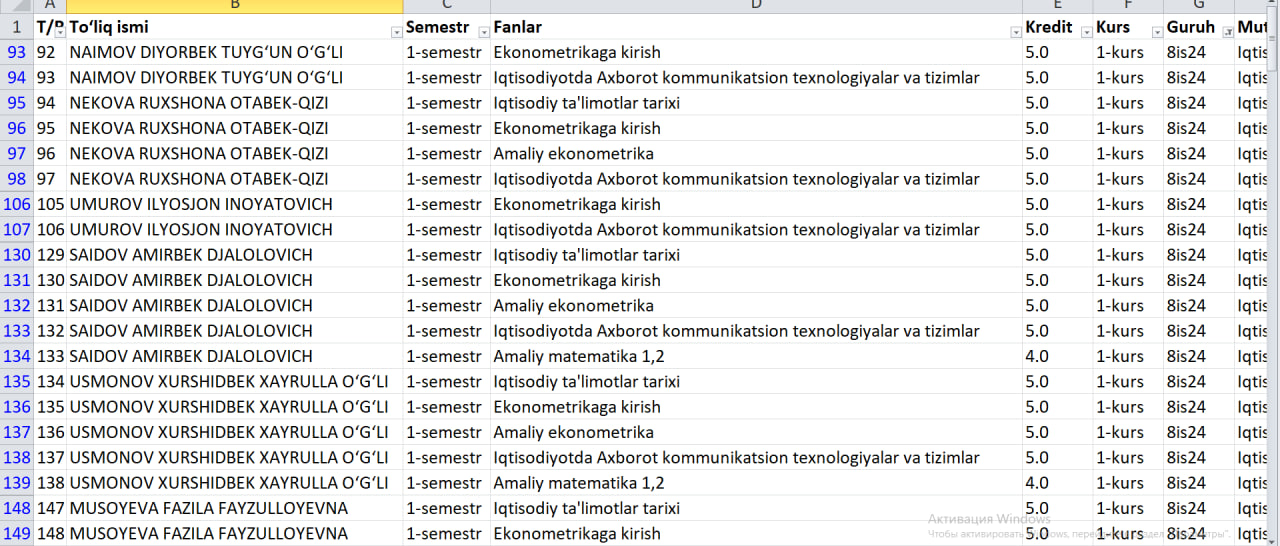Select row header 106
The width and height of the screenshot is (1280, 546).
click(x=17, y=204)
